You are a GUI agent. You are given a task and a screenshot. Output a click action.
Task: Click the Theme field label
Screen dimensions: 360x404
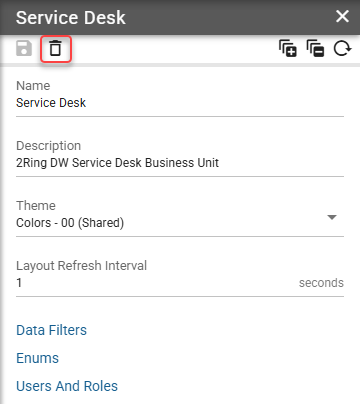36,205
